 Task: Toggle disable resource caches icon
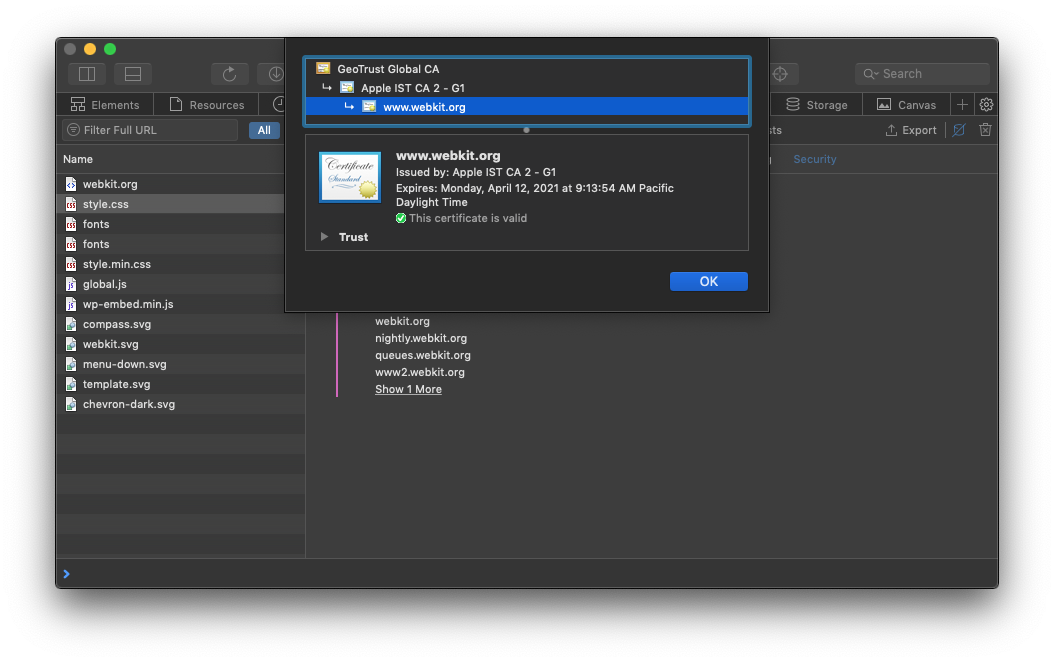pos(959,130)
